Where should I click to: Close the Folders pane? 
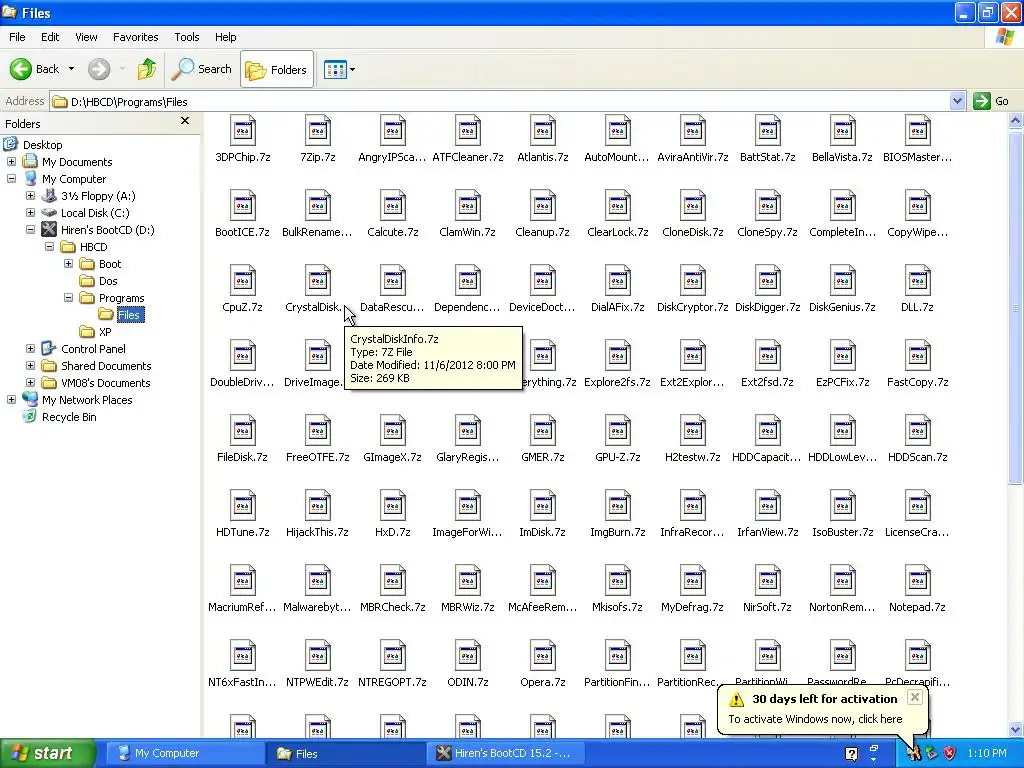[185, 121]
